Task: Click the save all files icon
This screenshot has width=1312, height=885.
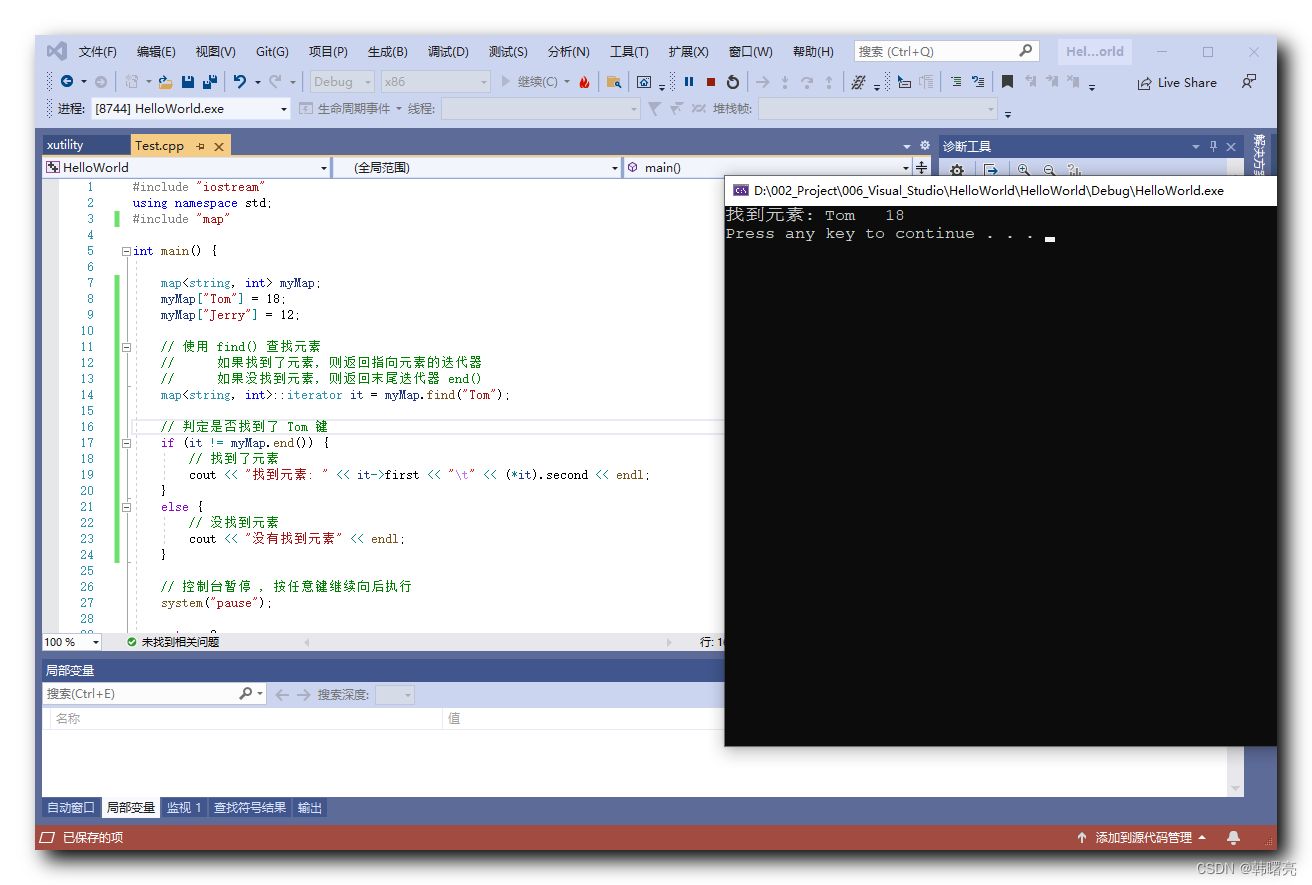Action: tap(210, 82)
